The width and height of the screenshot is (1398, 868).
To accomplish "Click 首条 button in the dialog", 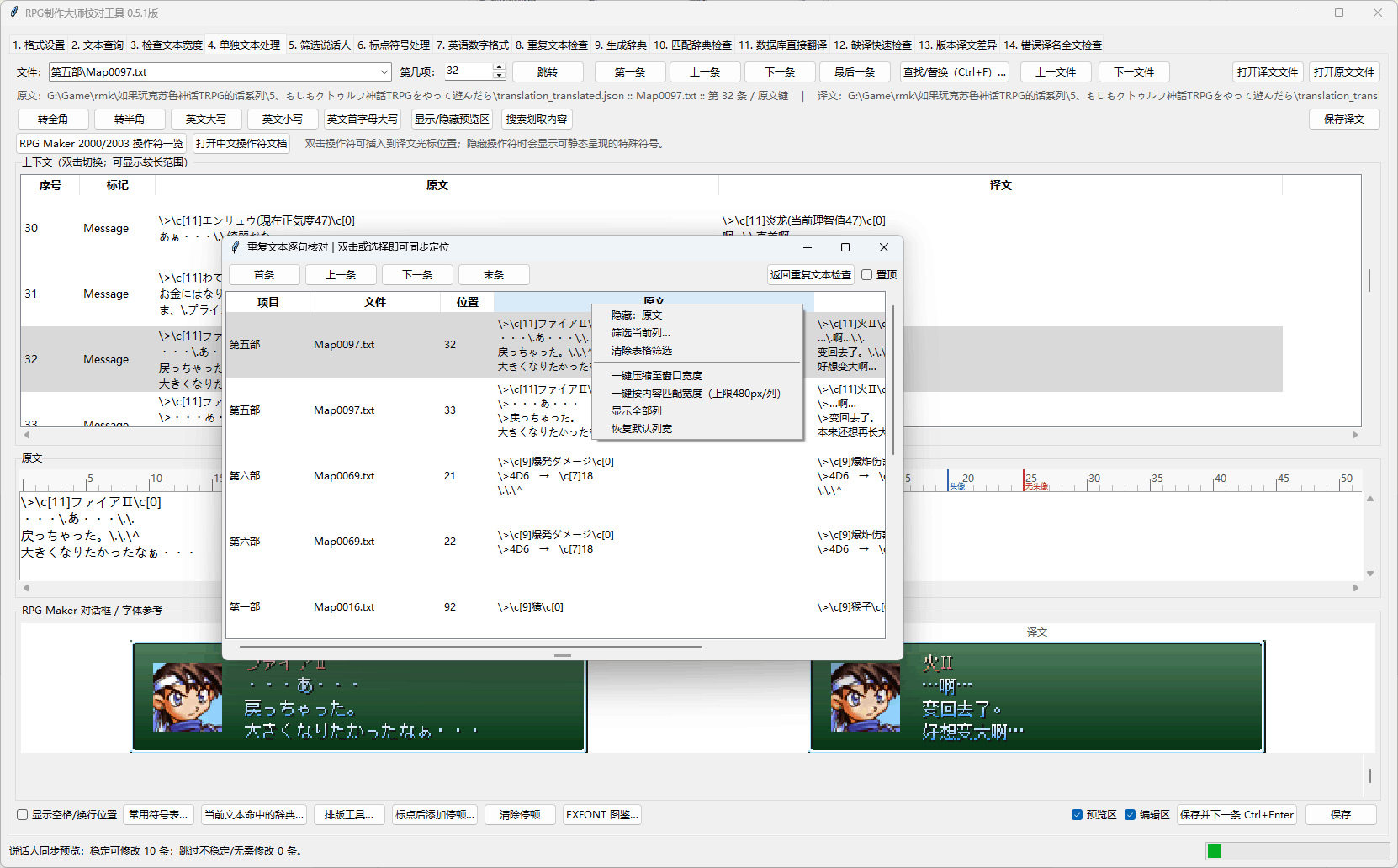I will (x=264, y=275).
